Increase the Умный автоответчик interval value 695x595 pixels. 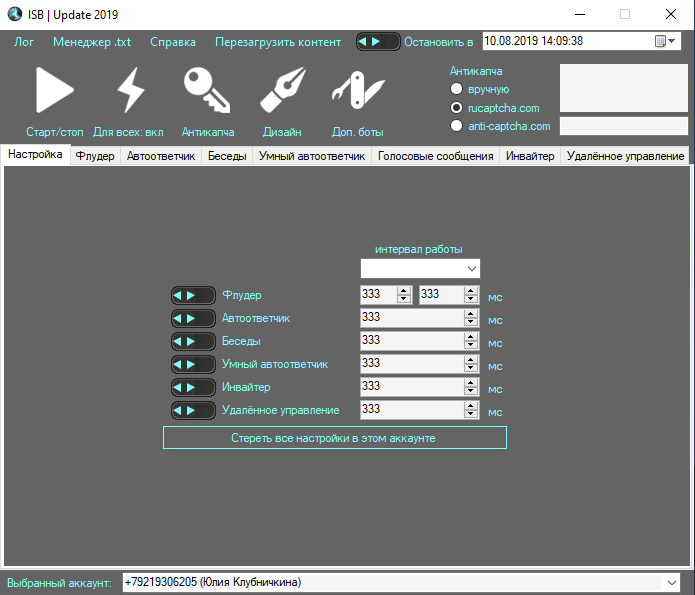(471, 360)
